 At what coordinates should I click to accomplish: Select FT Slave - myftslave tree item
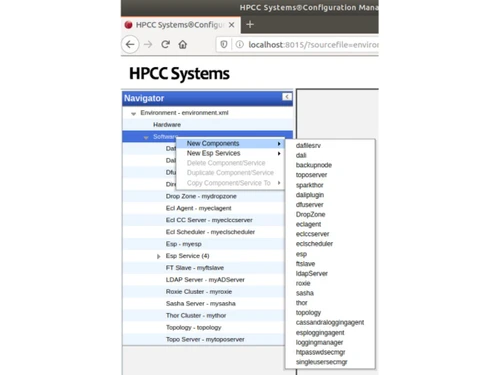[195, 268]
